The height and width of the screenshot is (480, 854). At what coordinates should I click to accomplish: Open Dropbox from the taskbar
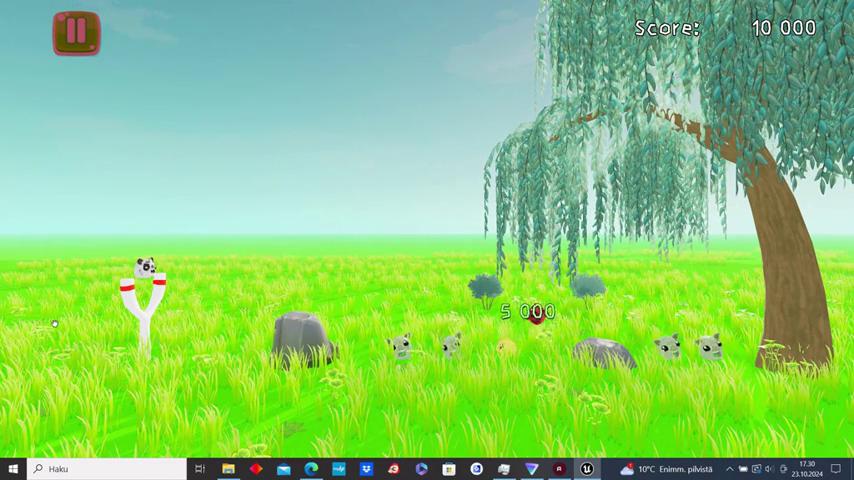tap(366, 468)
